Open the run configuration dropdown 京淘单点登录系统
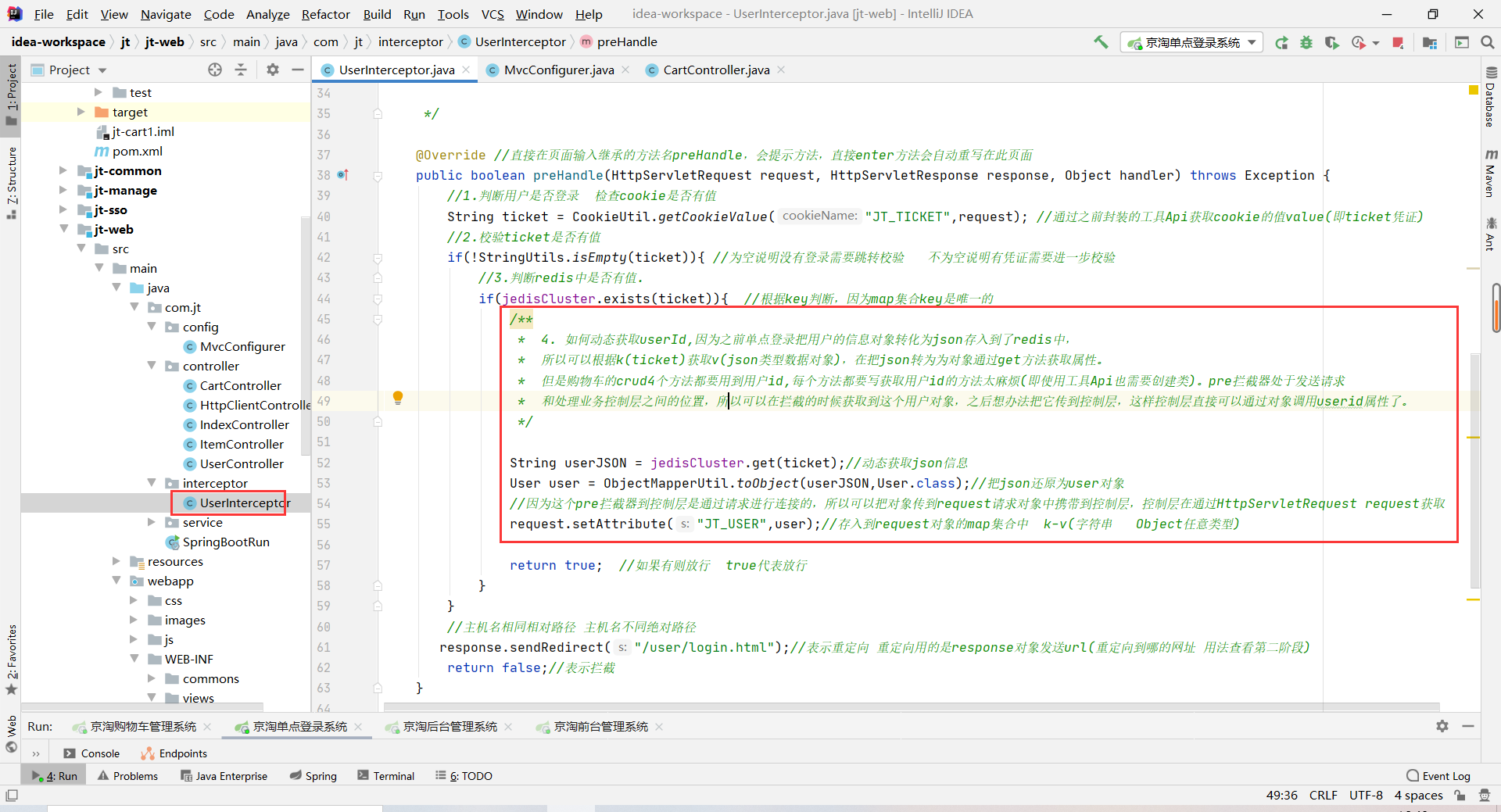This screenshot has height=812, width=1501. (1191, 42)
